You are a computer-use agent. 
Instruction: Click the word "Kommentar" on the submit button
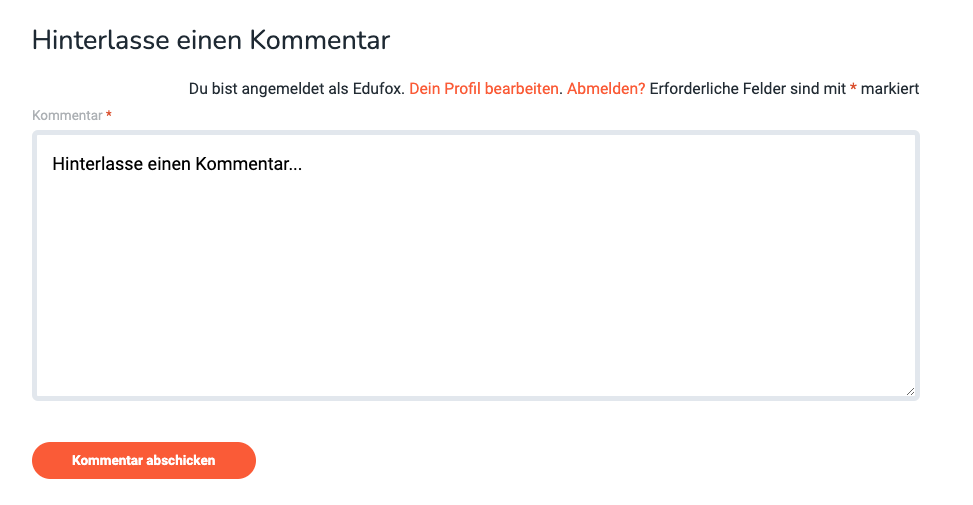tap(108, 461)
